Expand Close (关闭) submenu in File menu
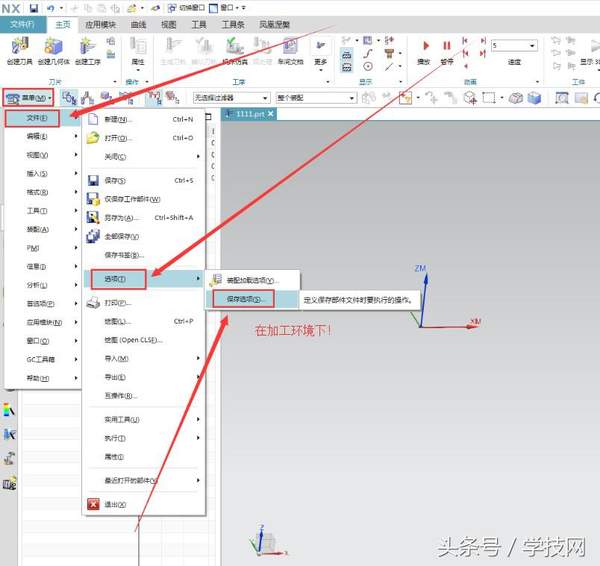This screenshot has height=566, width=600. click(143, 157)
